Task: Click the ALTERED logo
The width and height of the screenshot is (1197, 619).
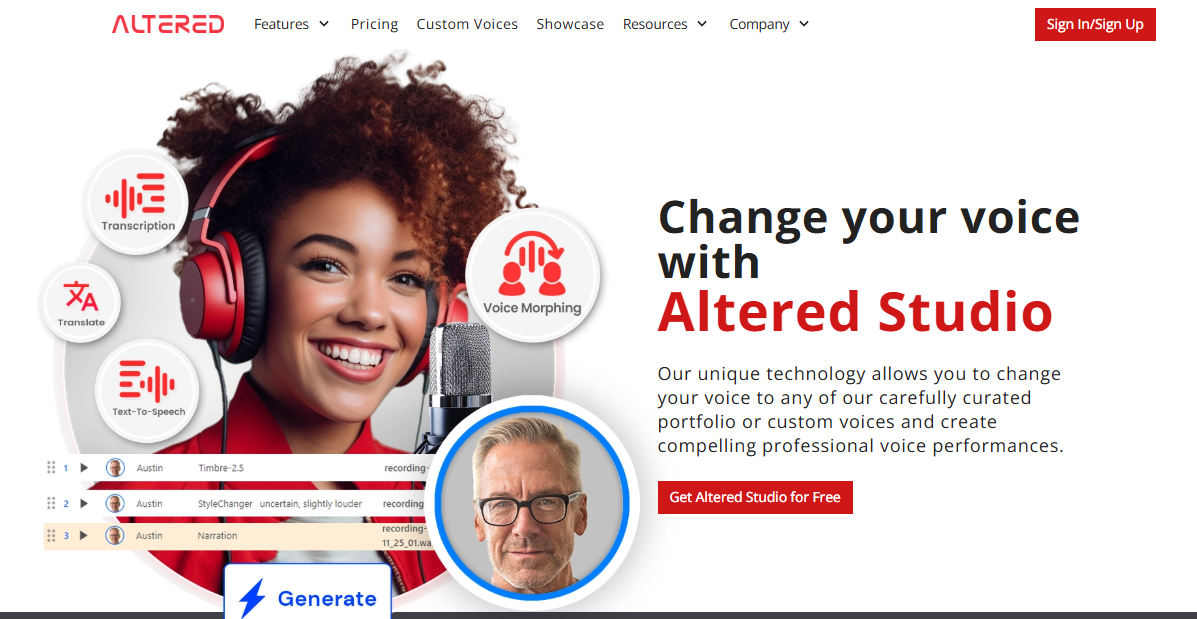Action: click(x=168, y=24)
